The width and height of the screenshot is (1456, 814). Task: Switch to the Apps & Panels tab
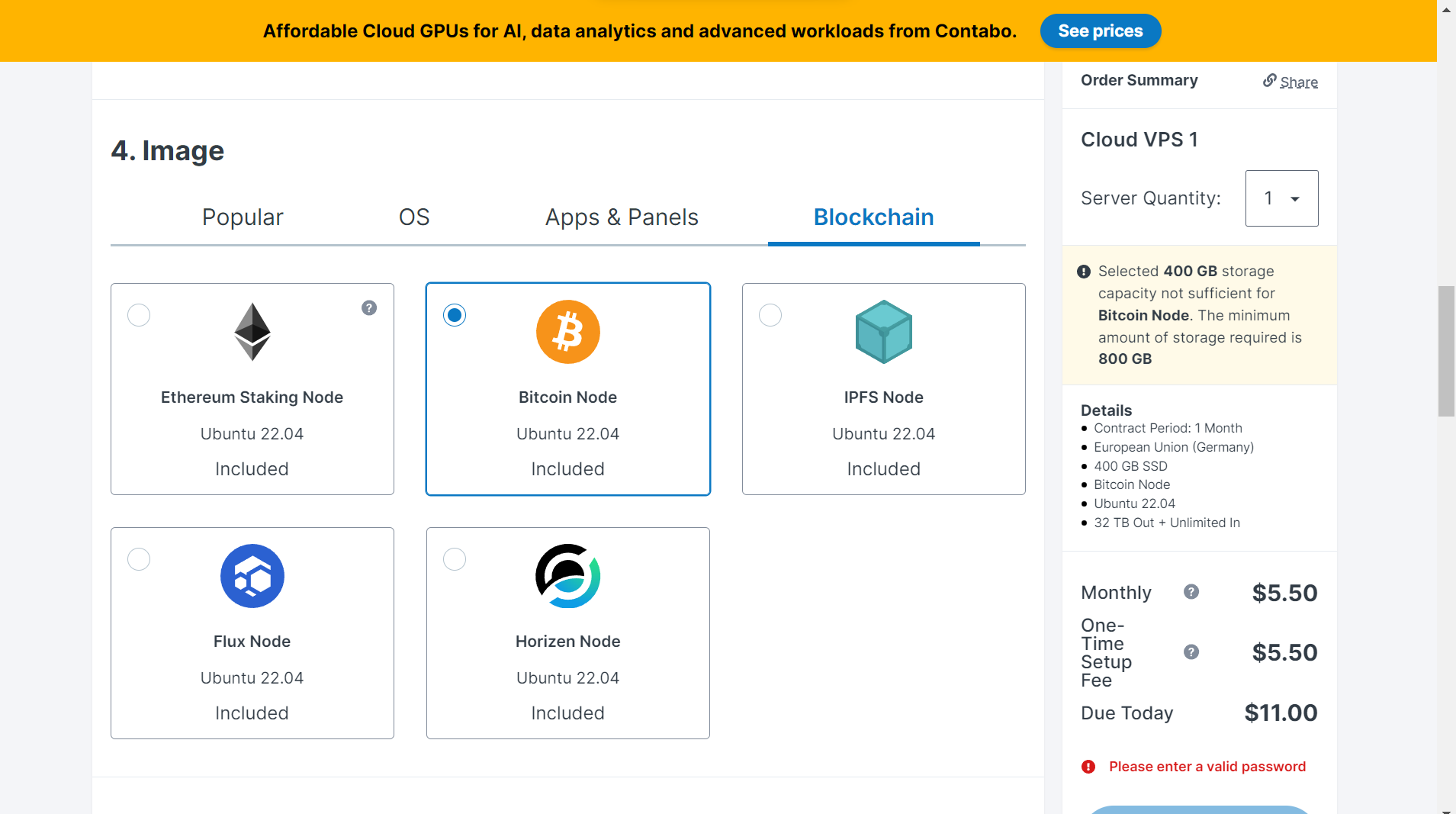(622, 217)
